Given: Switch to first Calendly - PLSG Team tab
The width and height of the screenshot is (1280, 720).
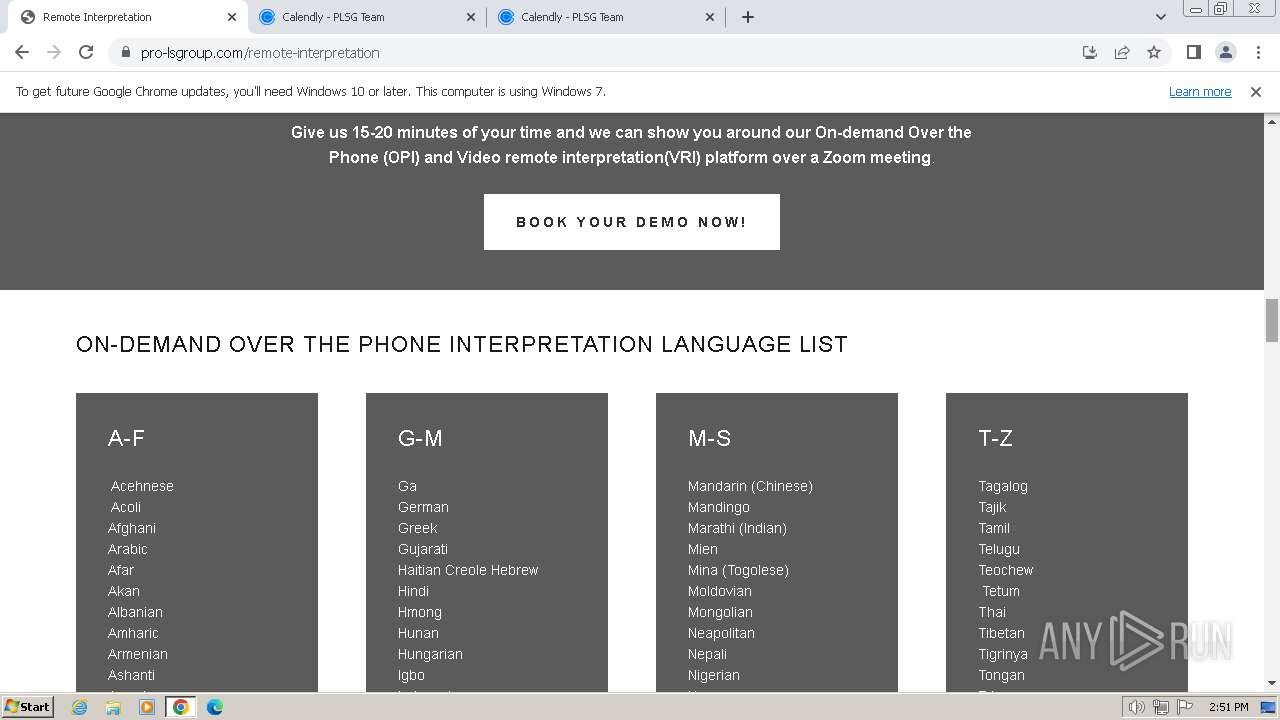Looking at the screenshot, I should [x=367, y=17].
